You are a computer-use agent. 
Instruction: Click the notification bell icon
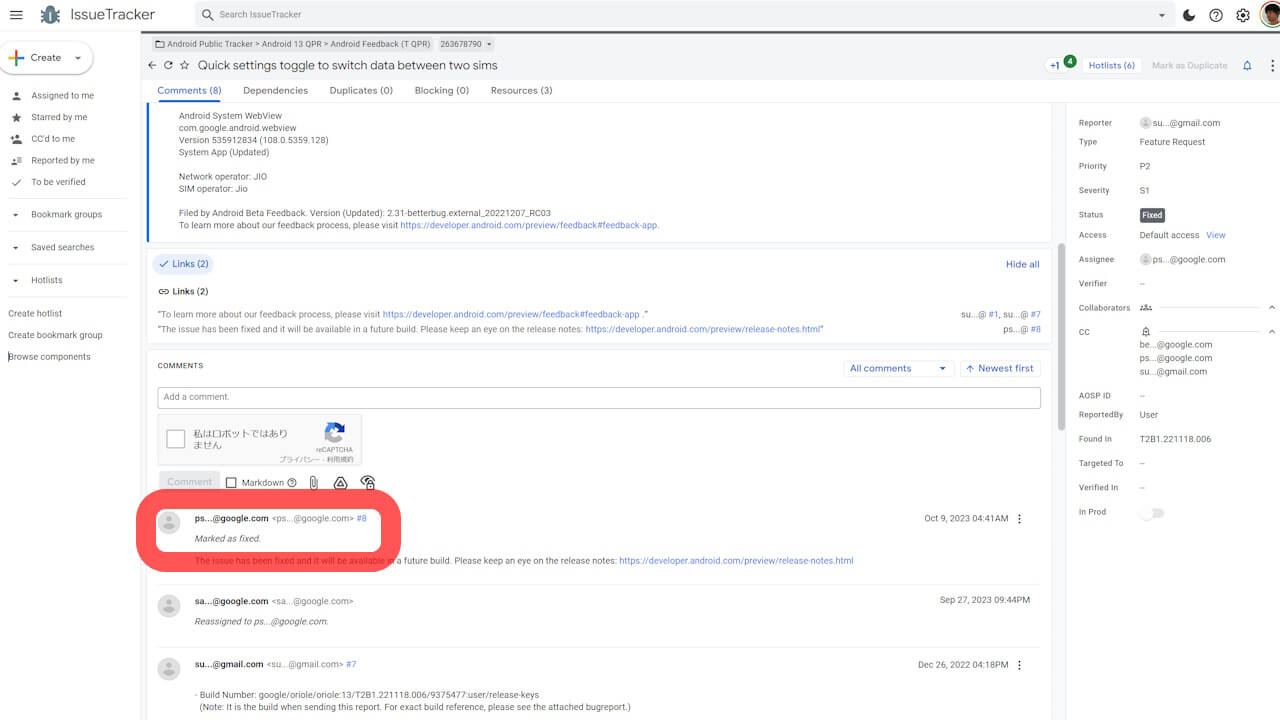point(1247,66)
